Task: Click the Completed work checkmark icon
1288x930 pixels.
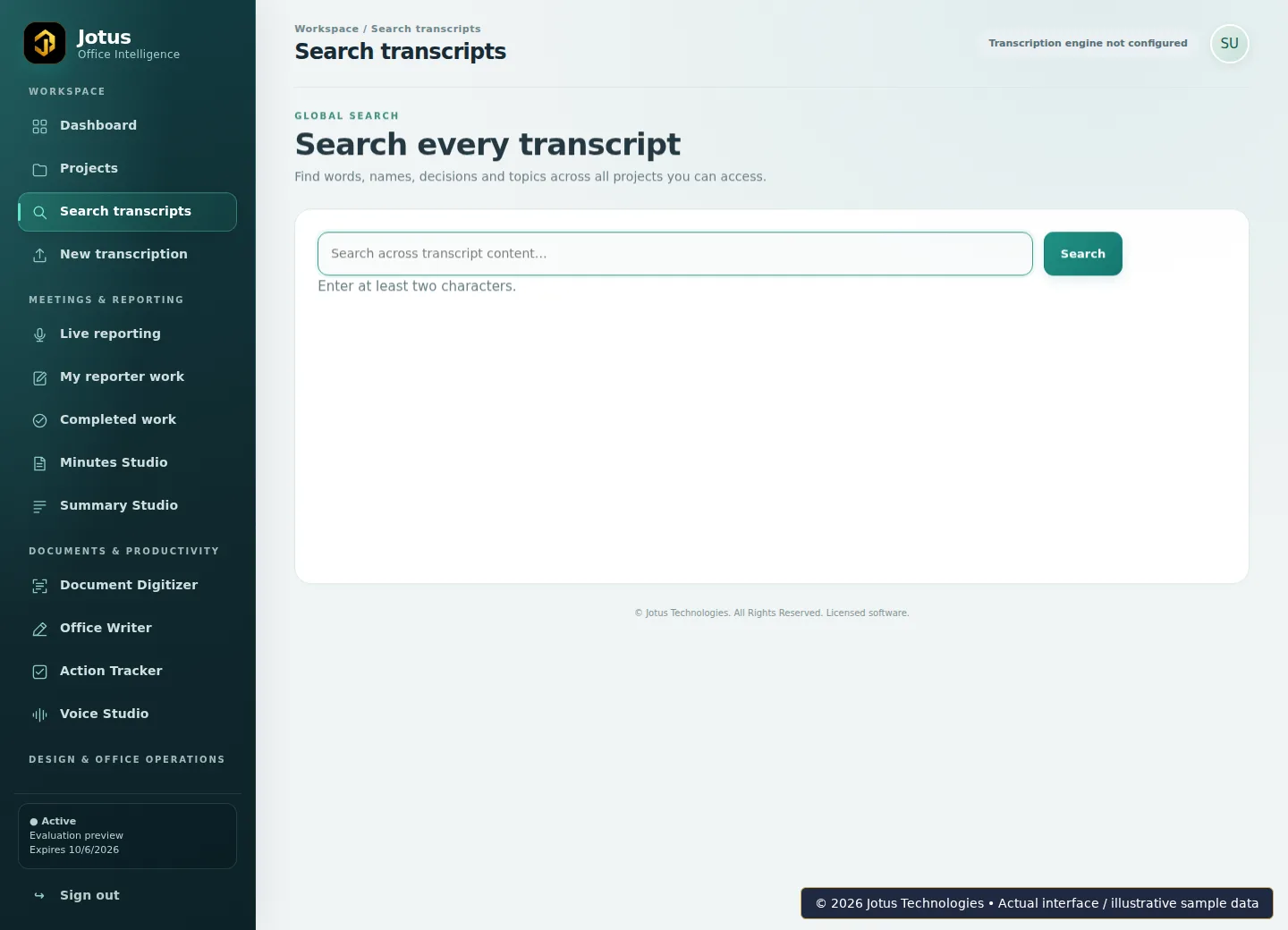Action: (x=39, y=420)
